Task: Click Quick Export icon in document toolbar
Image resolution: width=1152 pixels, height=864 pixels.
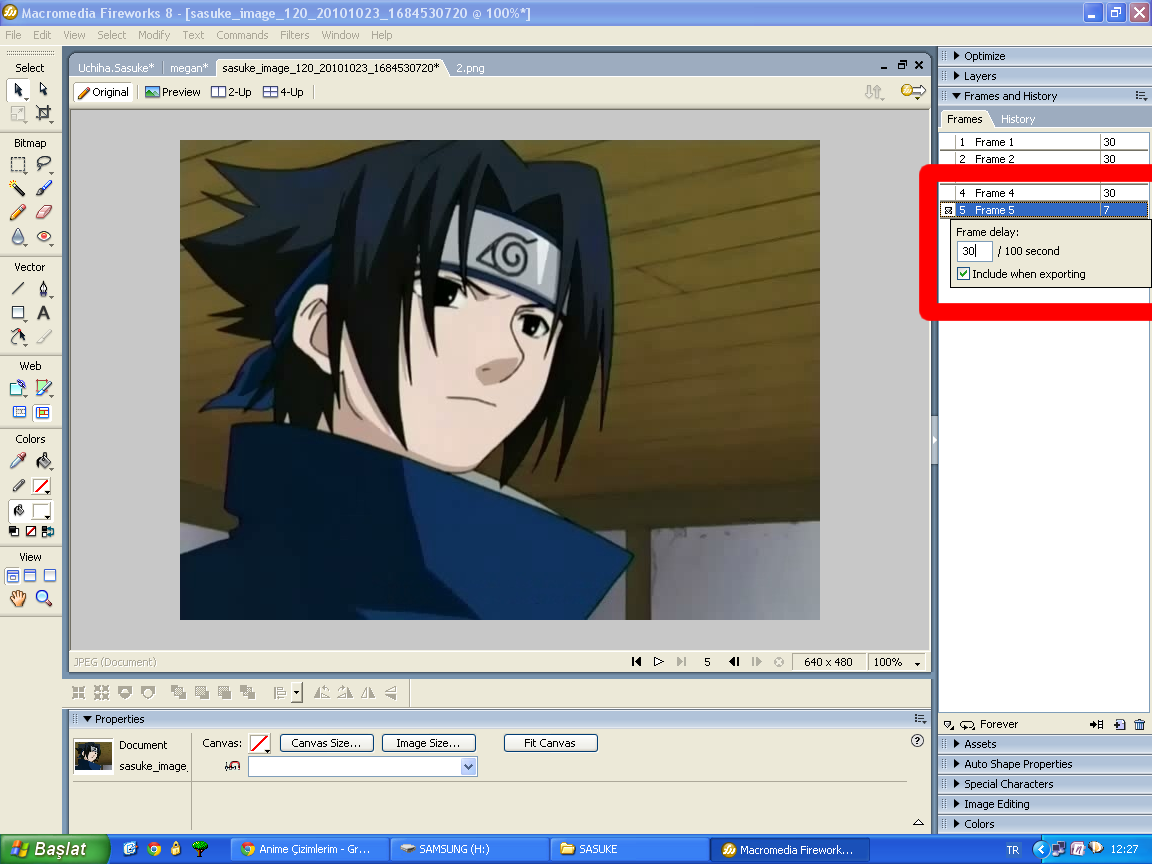Action: 912,91
